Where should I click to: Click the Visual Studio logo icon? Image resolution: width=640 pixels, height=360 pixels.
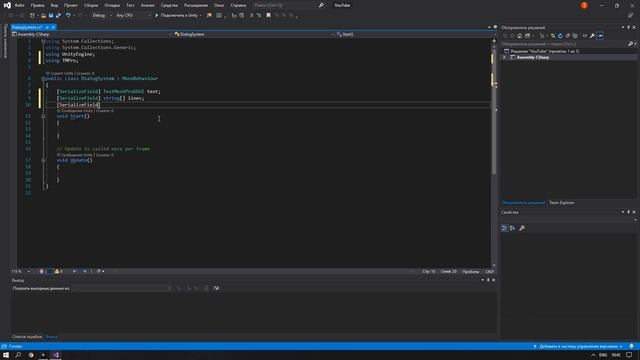(7, 5)
